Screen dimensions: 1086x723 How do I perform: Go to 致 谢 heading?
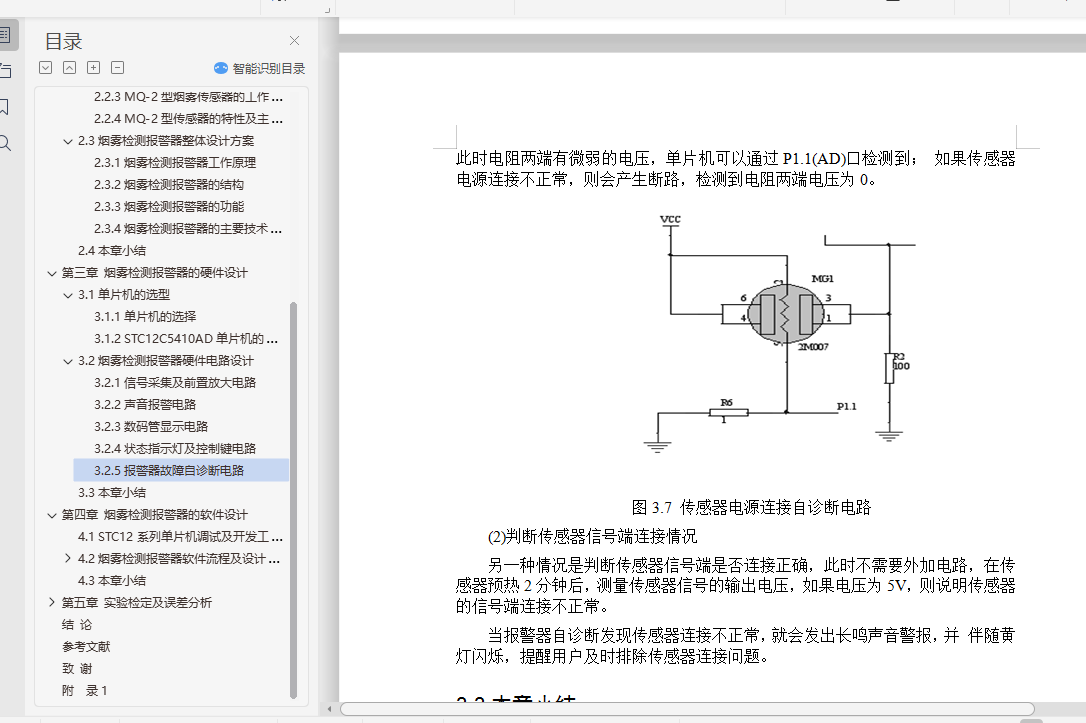point(77,669)
